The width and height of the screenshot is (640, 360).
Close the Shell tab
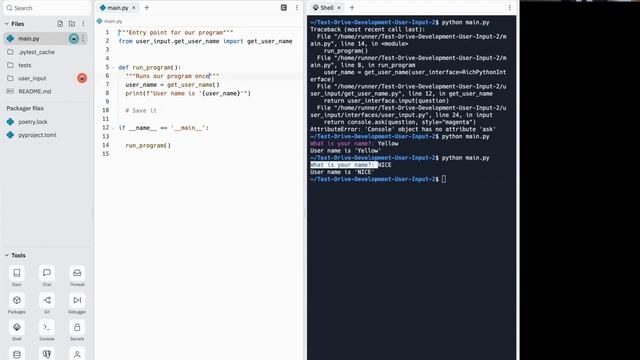[339, 8]
